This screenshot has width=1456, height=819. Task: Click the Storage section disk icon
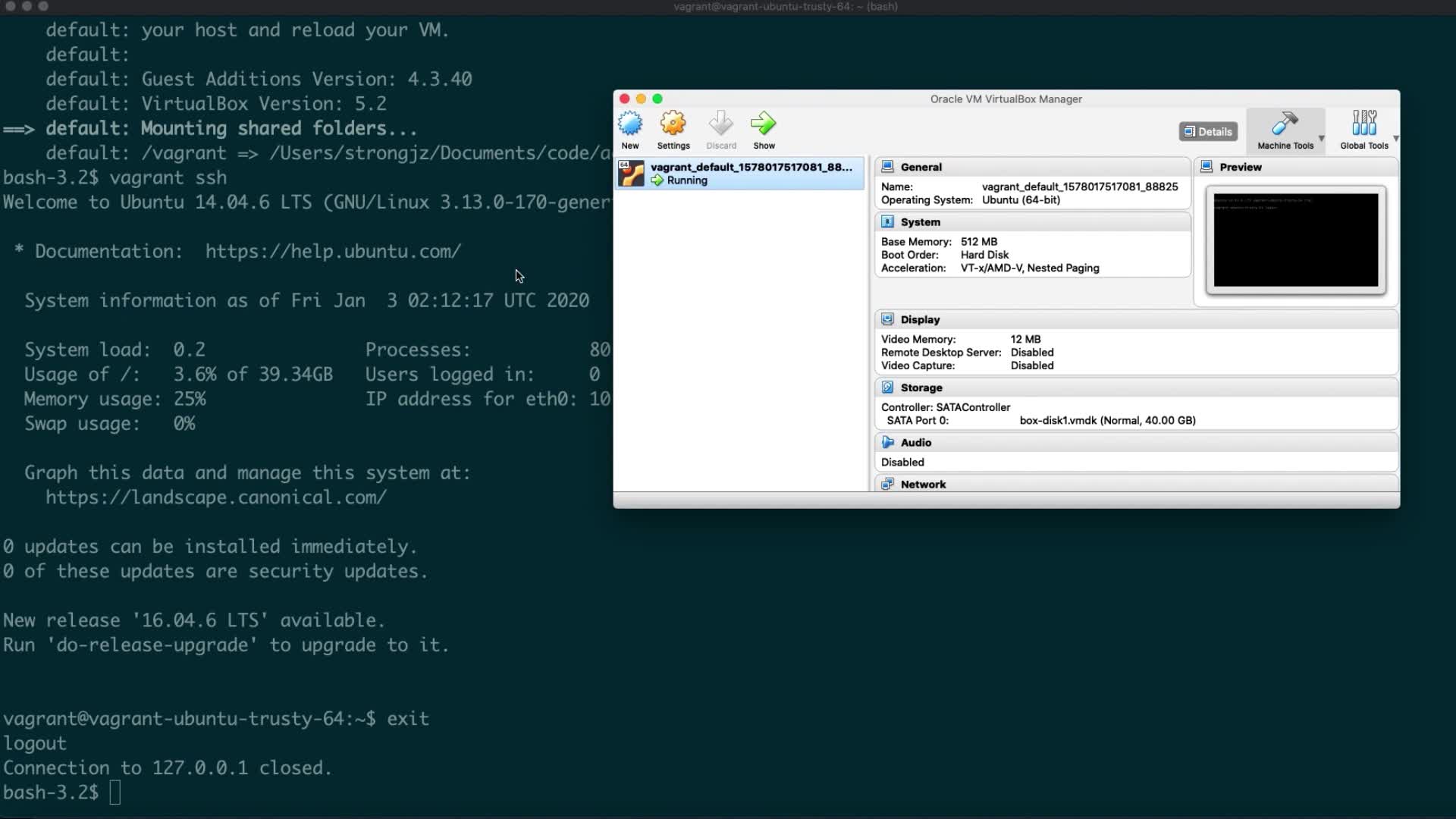887,388
